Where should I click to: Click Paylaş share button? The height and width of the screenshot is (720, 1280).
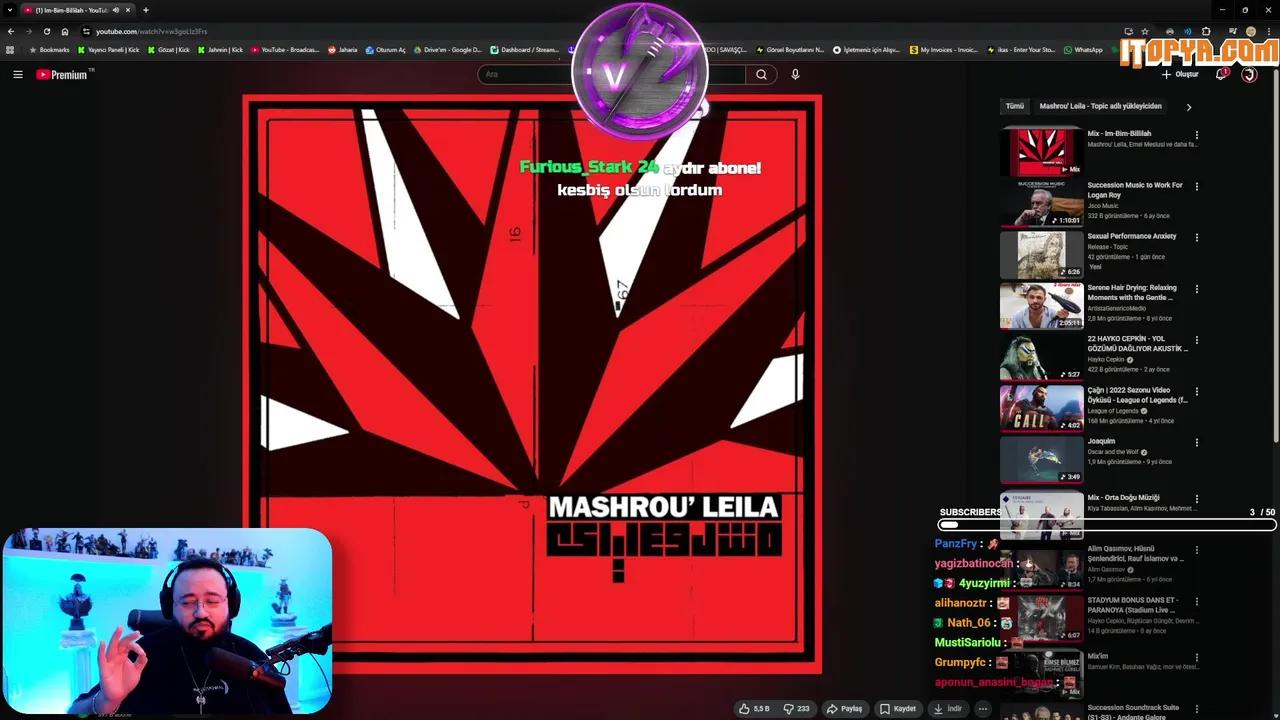[844, 709]
